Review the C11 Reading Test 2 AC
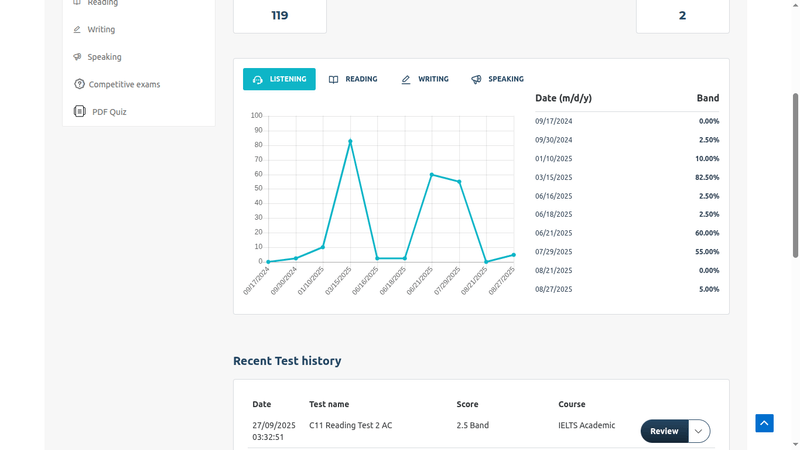The width and height of the screenshot is (800, 450). pyautogui.click(x=664, y=431)
